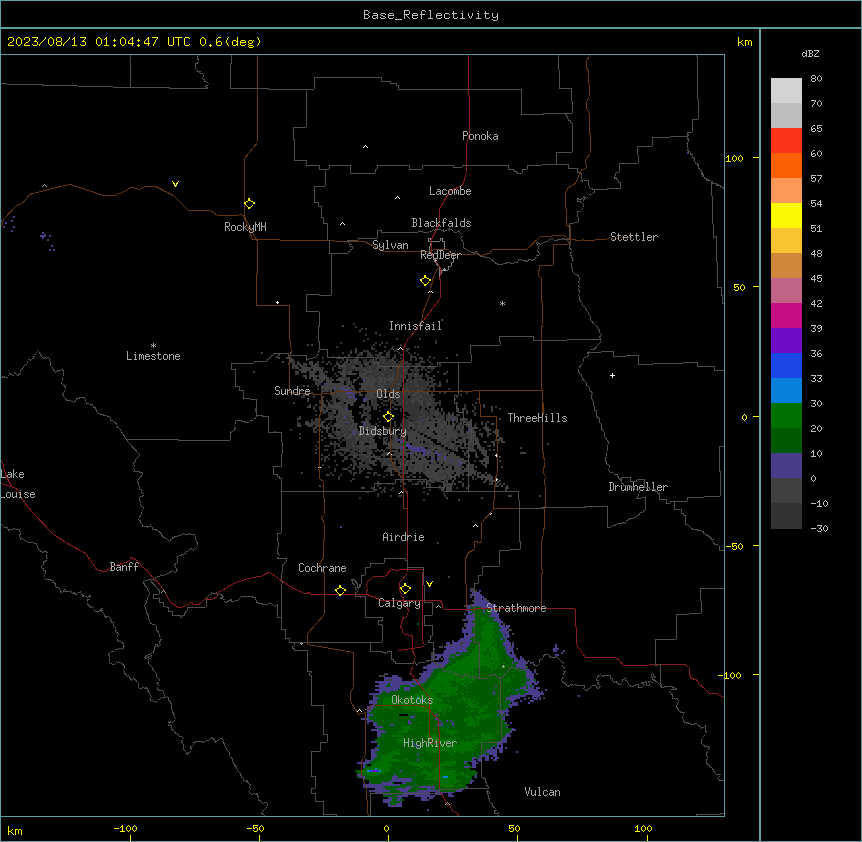
Task: Select the Sundre label
Action: (x=292, y=391)
